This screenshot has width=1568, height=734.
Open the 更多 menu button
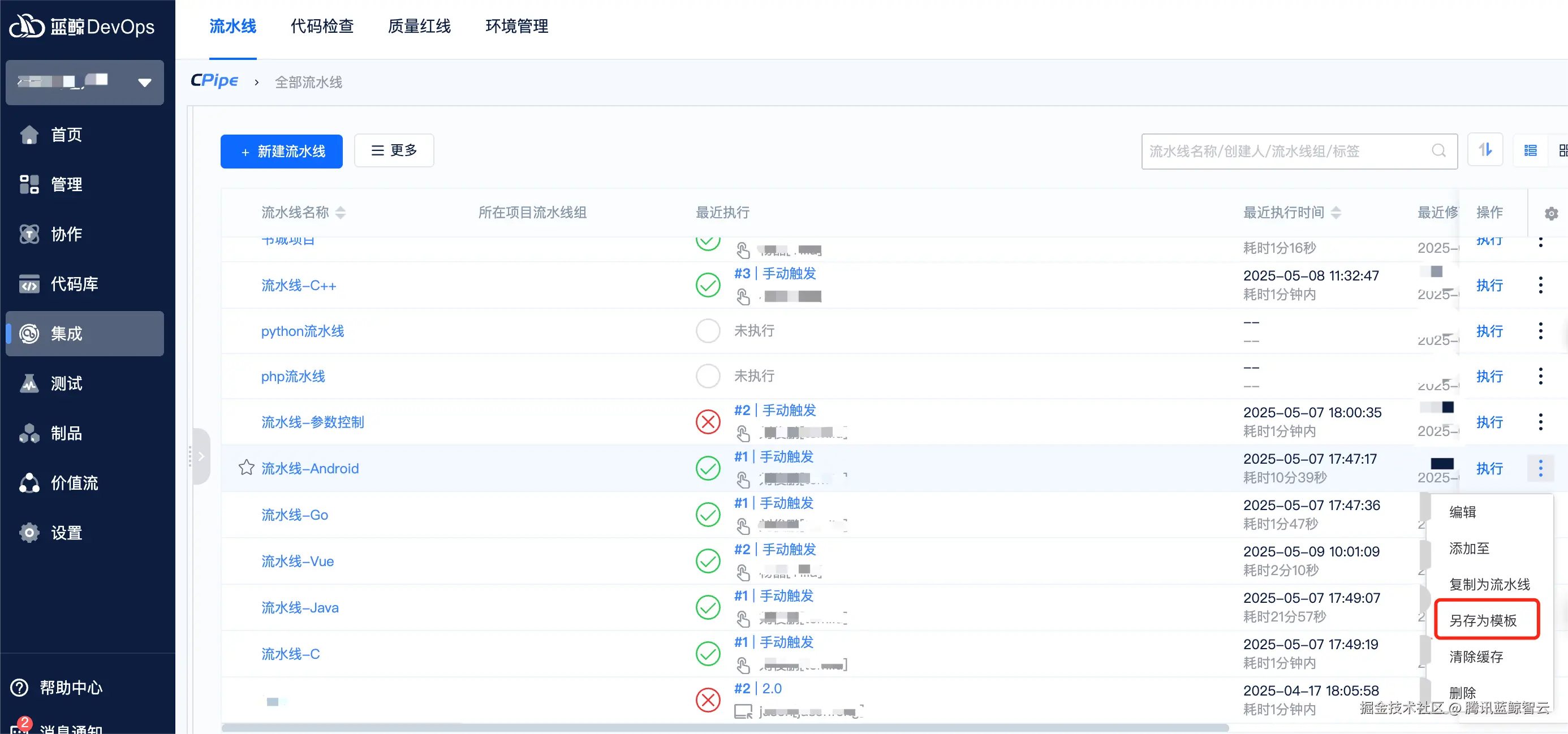[x=394, y=150]
